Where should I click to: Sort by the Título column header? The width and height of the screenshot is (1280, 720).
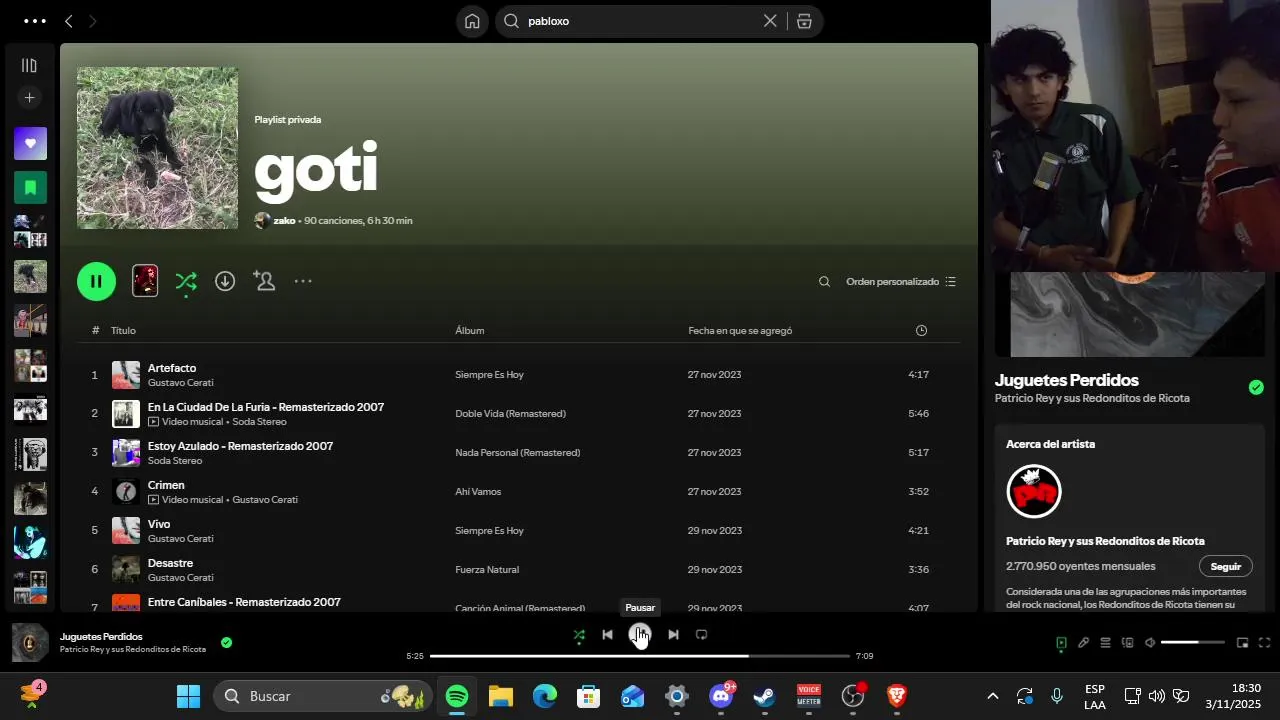(x=123, y=330)
